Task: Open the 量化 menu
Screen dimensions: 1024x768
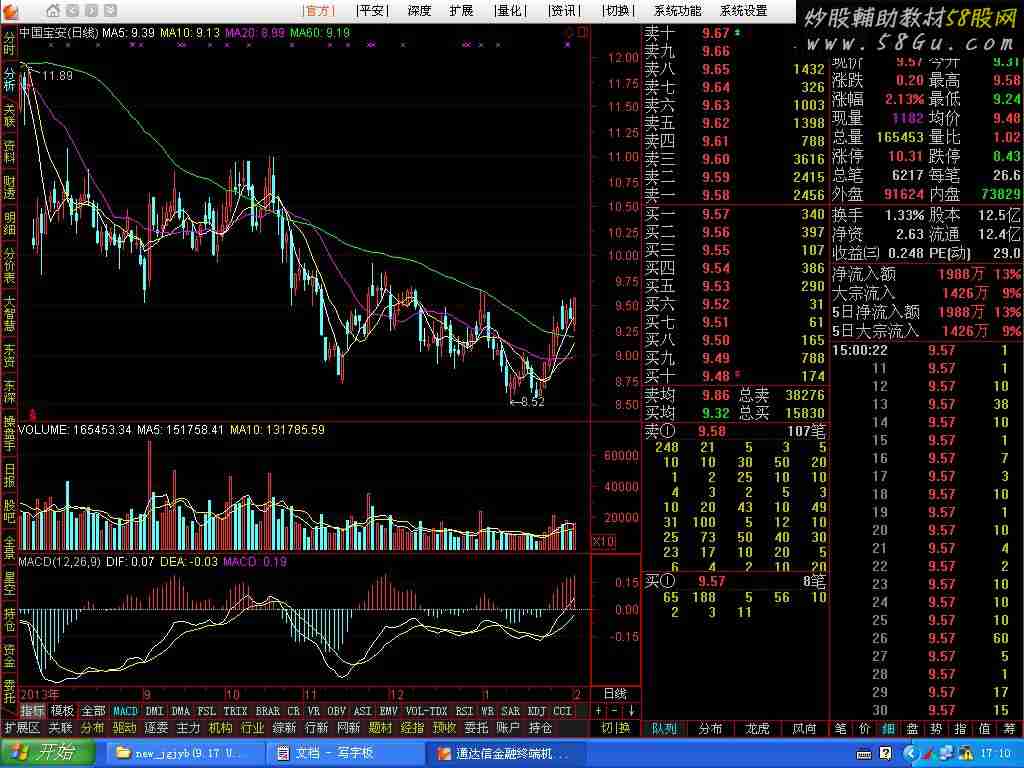Action: tap(510, 10)
